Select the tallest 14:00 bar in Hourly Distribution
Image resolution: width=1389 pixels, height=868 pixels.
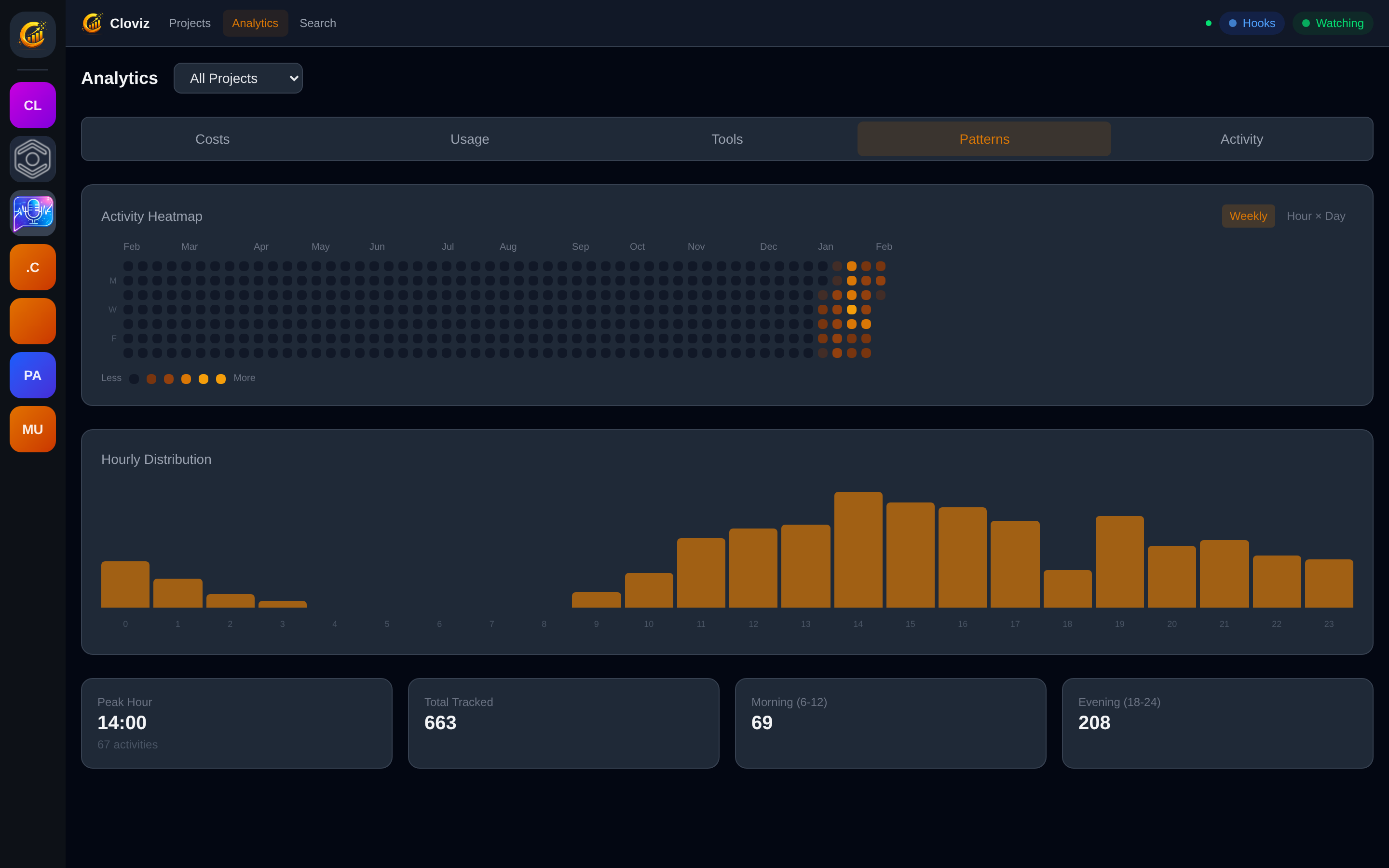coord(858,548)
